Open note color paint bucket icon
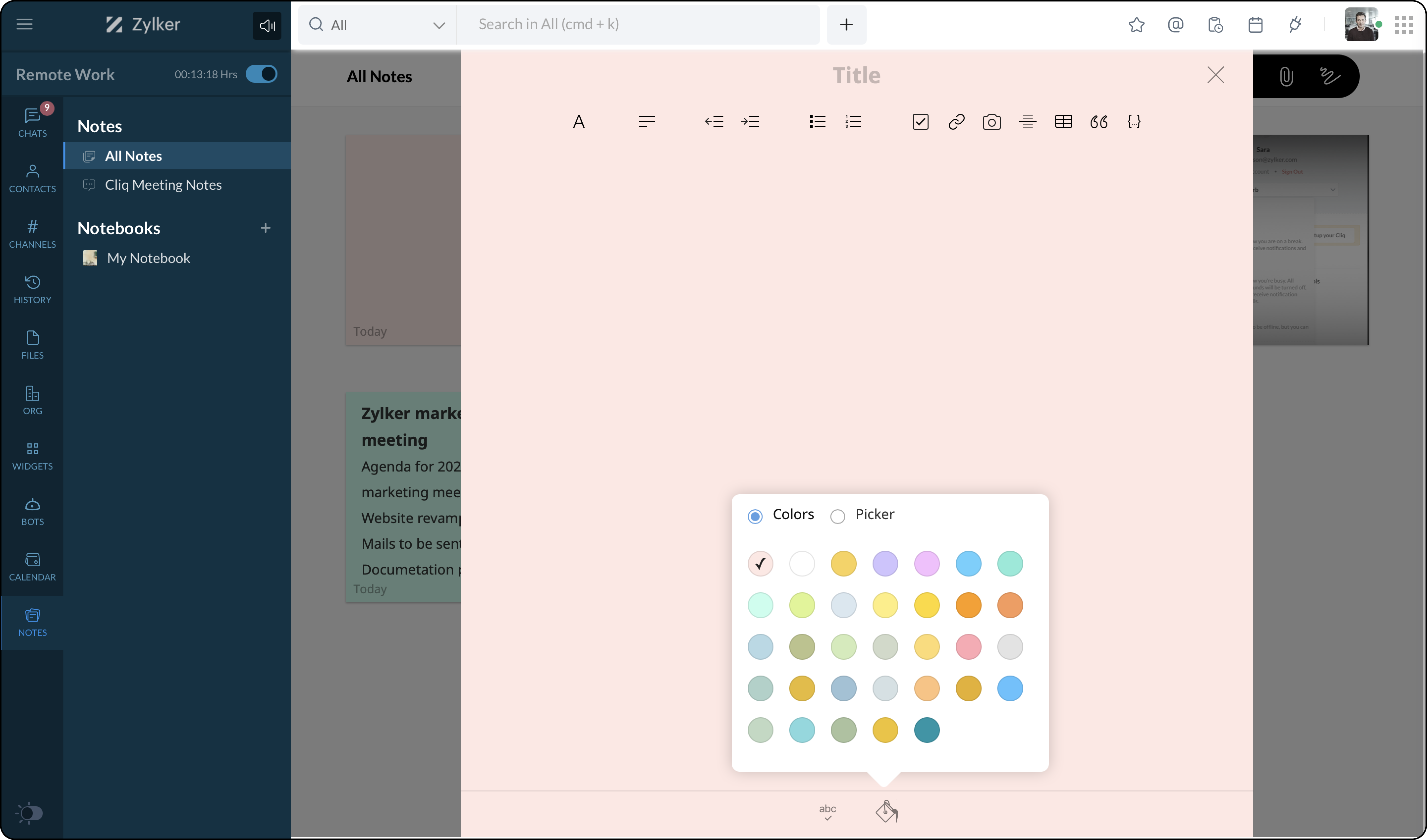The width and height of the screenshot is (1427, 840). (x=886, y=811)
